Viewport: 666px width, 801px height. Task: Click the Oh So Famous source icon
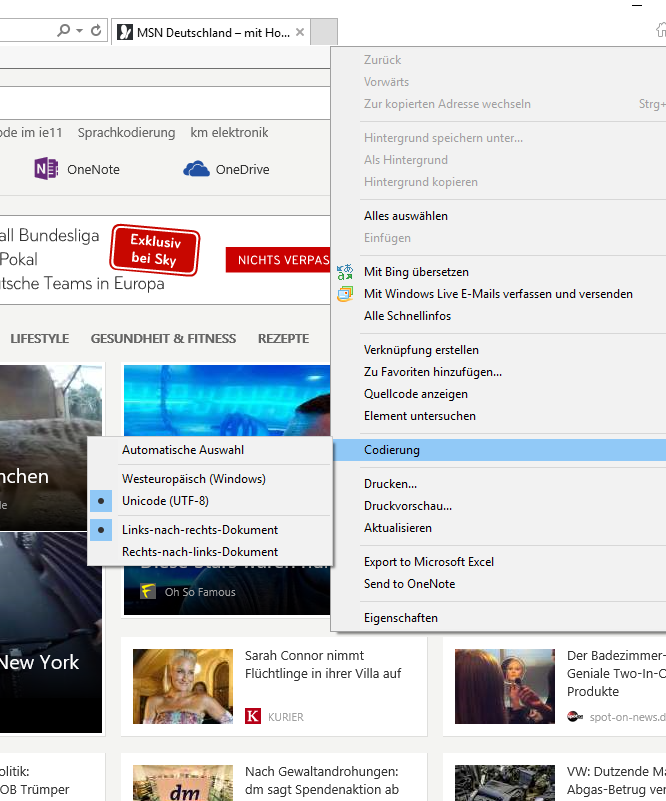pos(148,592)
